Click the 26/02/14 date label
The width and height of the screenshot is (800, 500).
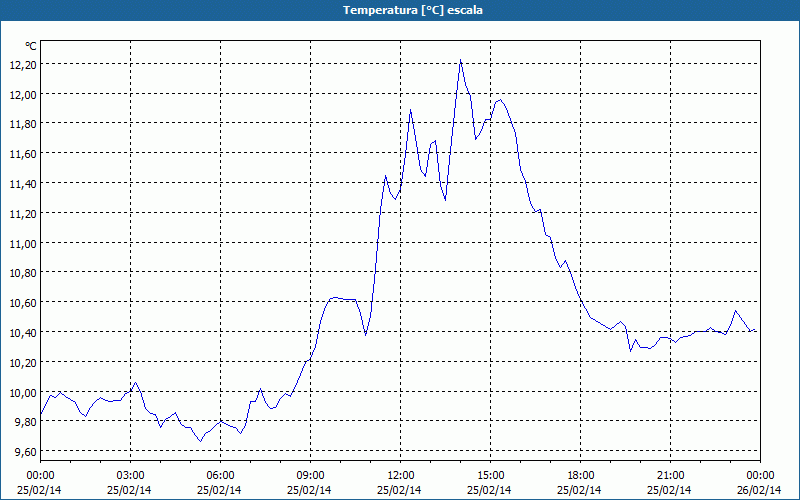tap(759, 490)
